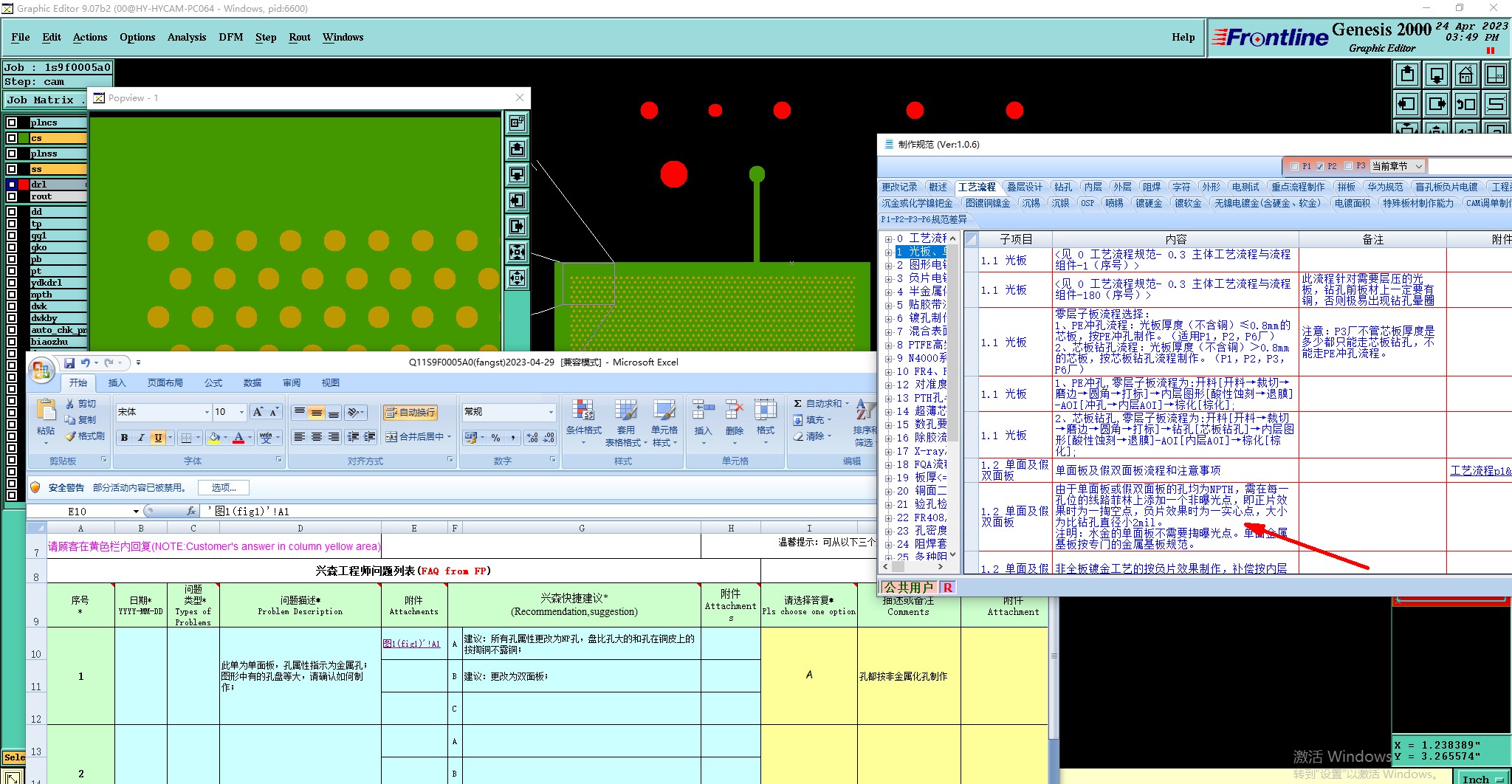The height and width of the screenshot is (784, 1512).
Task: Click the Popview zoom-out (arrows outward) icon
Action: click(518, 278)
